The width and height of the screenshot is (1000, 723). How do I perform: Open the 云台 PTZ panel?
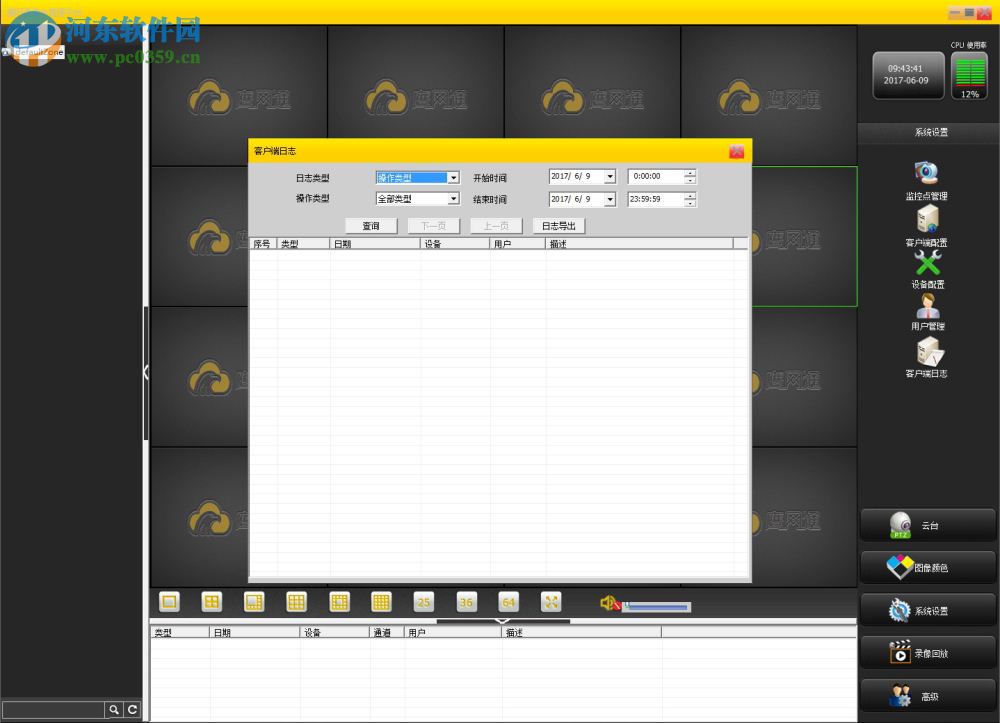[x=928, y=525]
